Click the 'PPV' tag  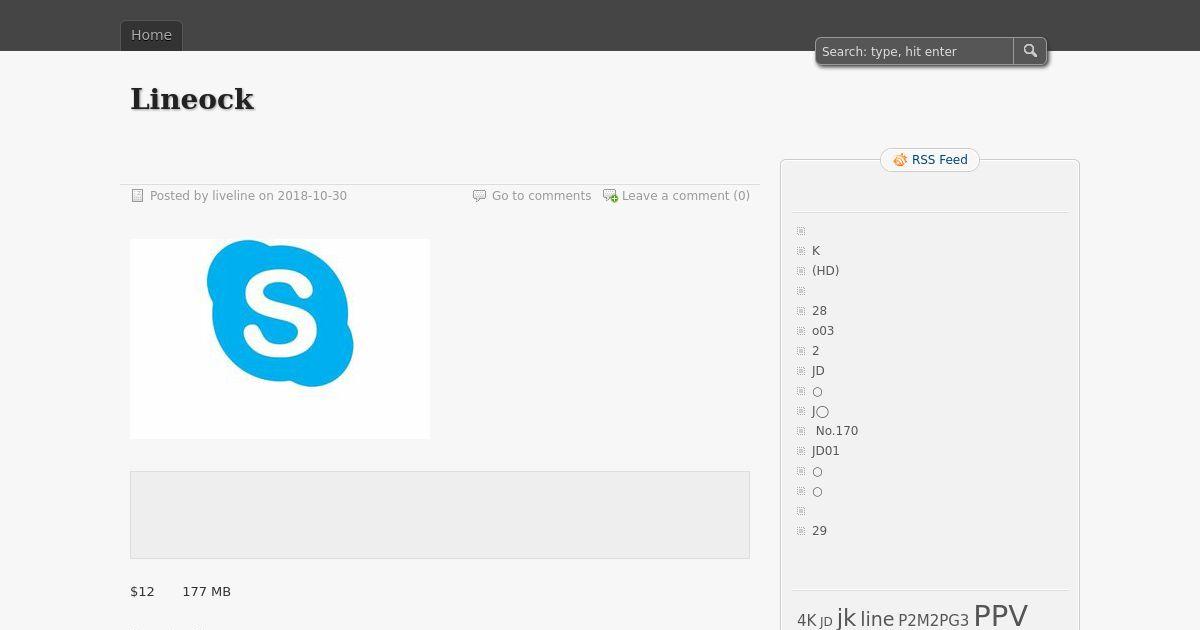pos(1000,615)
